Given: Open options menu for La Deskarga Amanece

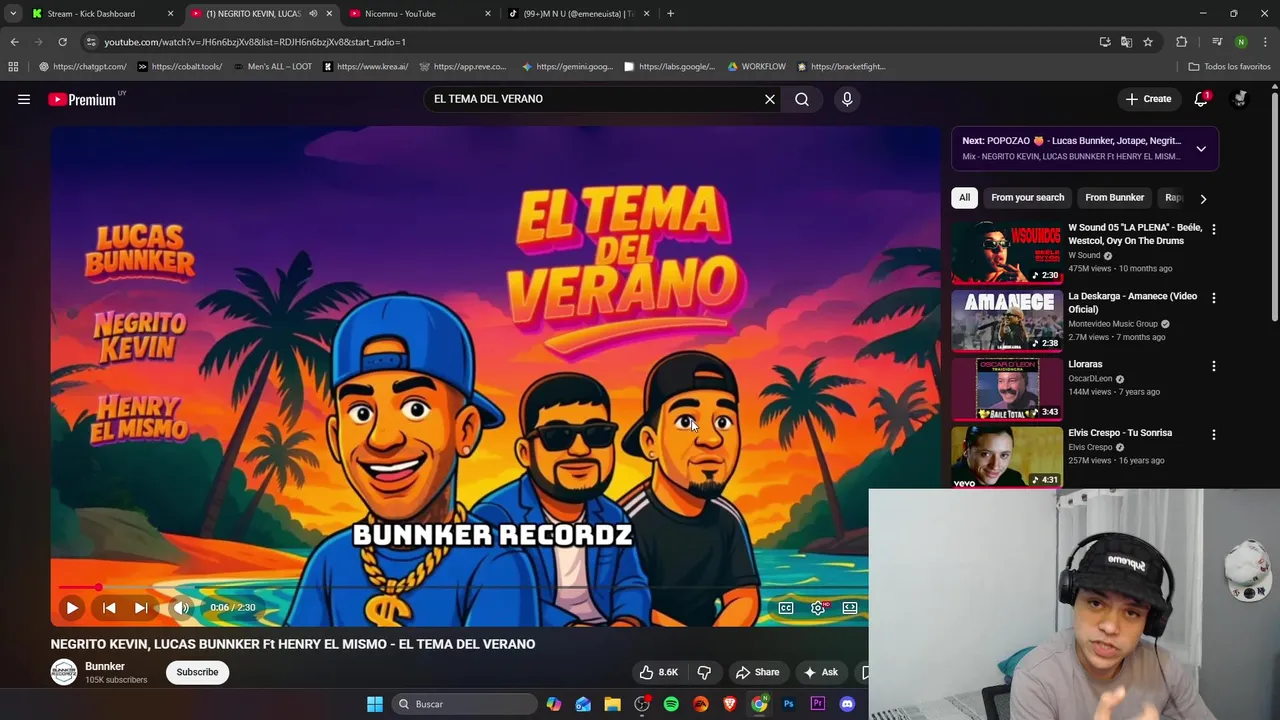Looking at the screenshot, I should point(1214,298).
